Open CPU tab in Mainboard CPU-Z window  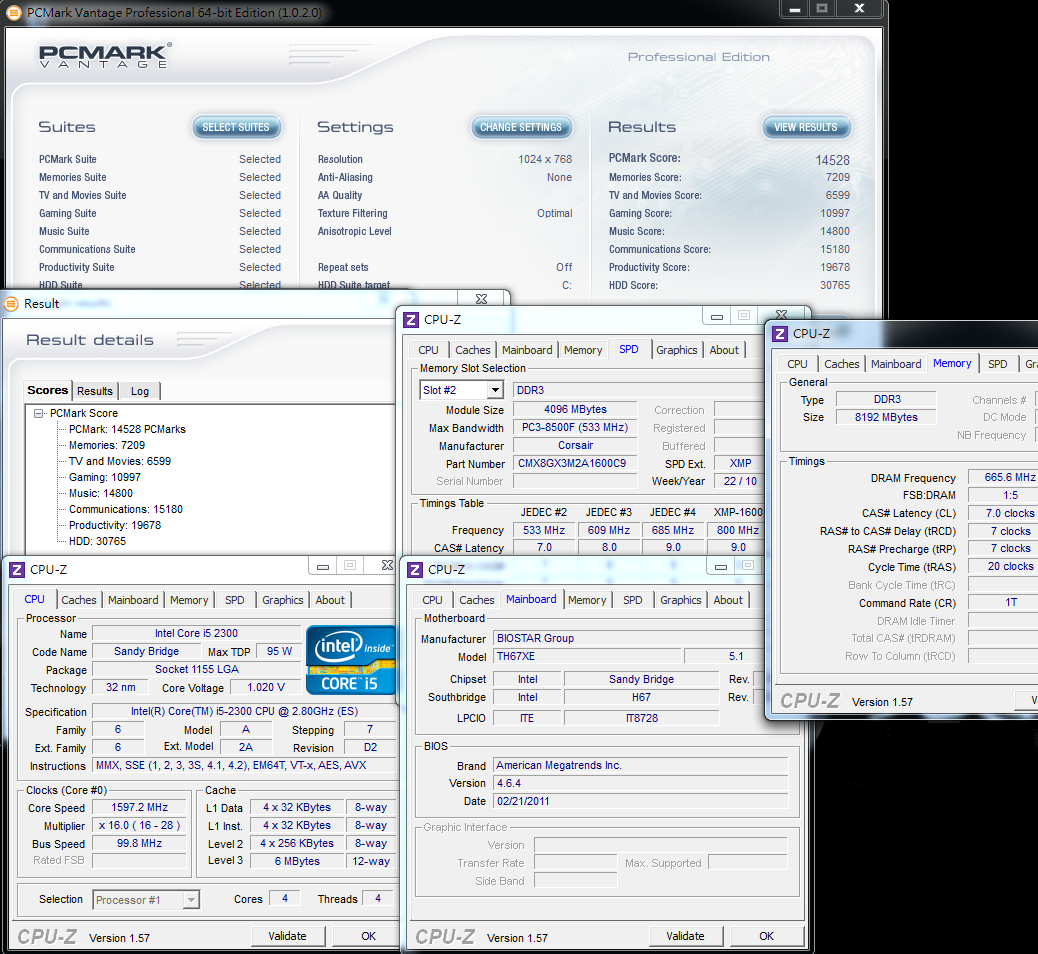click(432, 600)
